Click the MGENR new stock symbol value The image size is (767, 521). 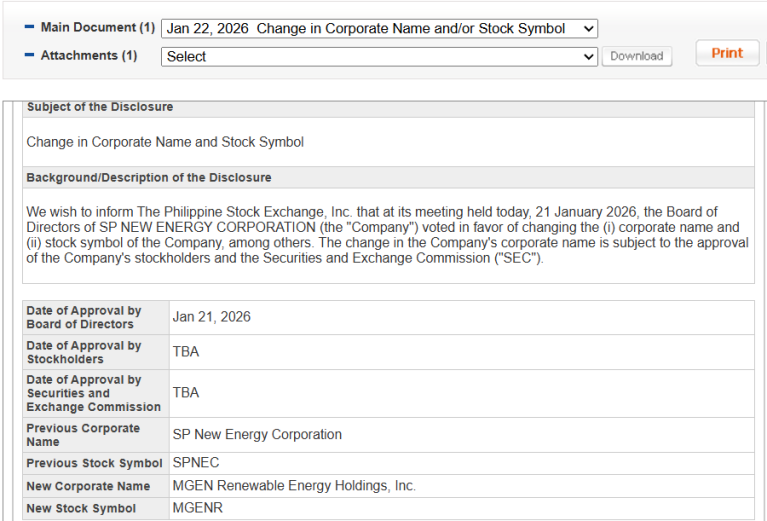pyautogui.click(x=197, y=508)
